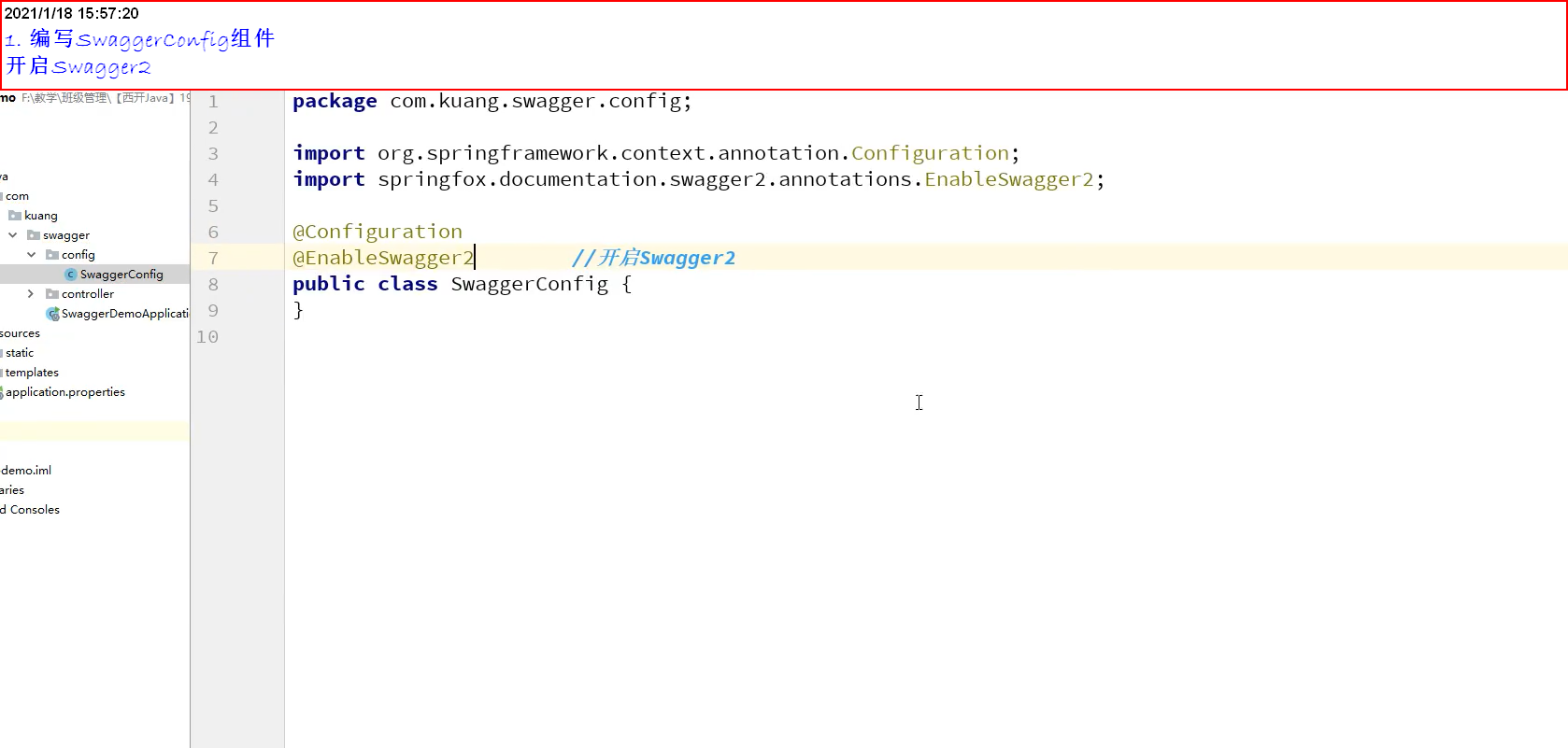Click the SwaggerConfig class name in code

[530, 284]
